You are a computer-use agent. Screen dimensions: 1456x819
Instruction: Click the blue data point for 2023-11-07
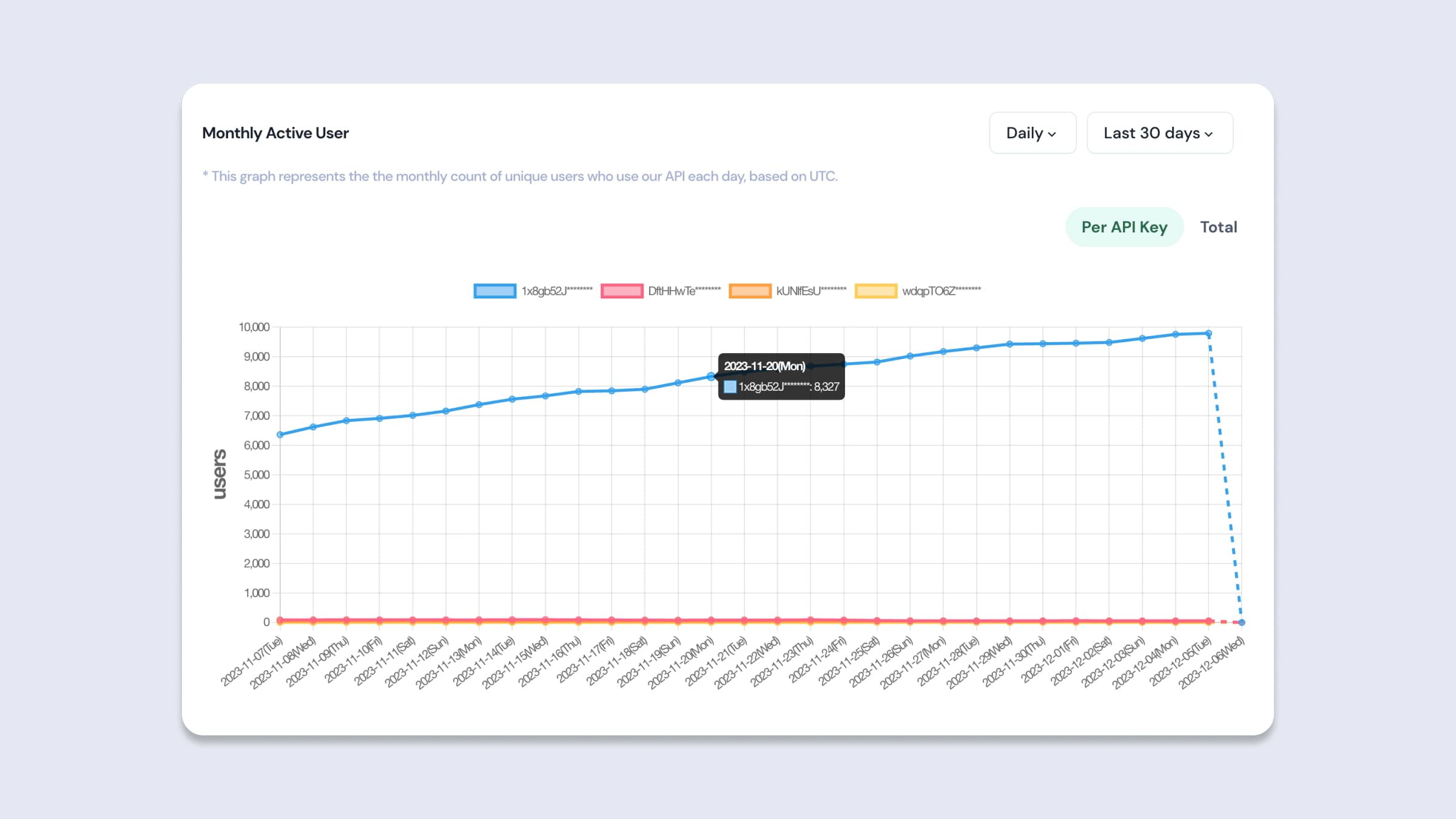[x=280, y=434]
